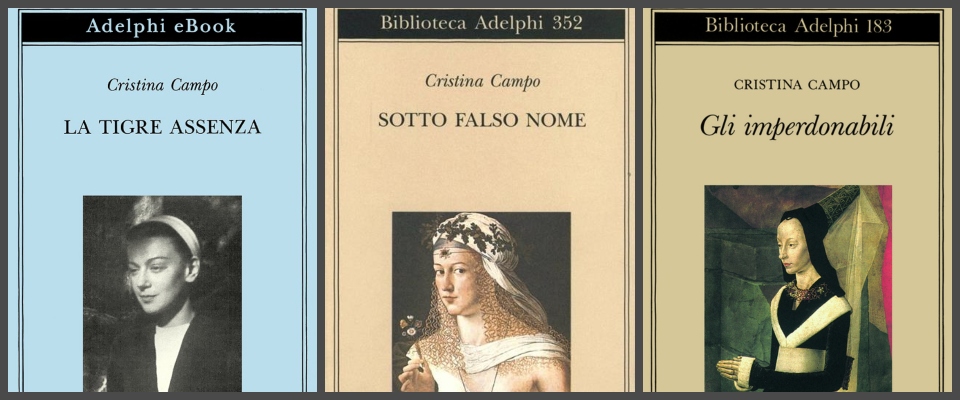Image resolution: width=960 pixels, height=400 pixels.
Task: Click the leafy turban in middle portrait
Action: [x=475, y=237]
